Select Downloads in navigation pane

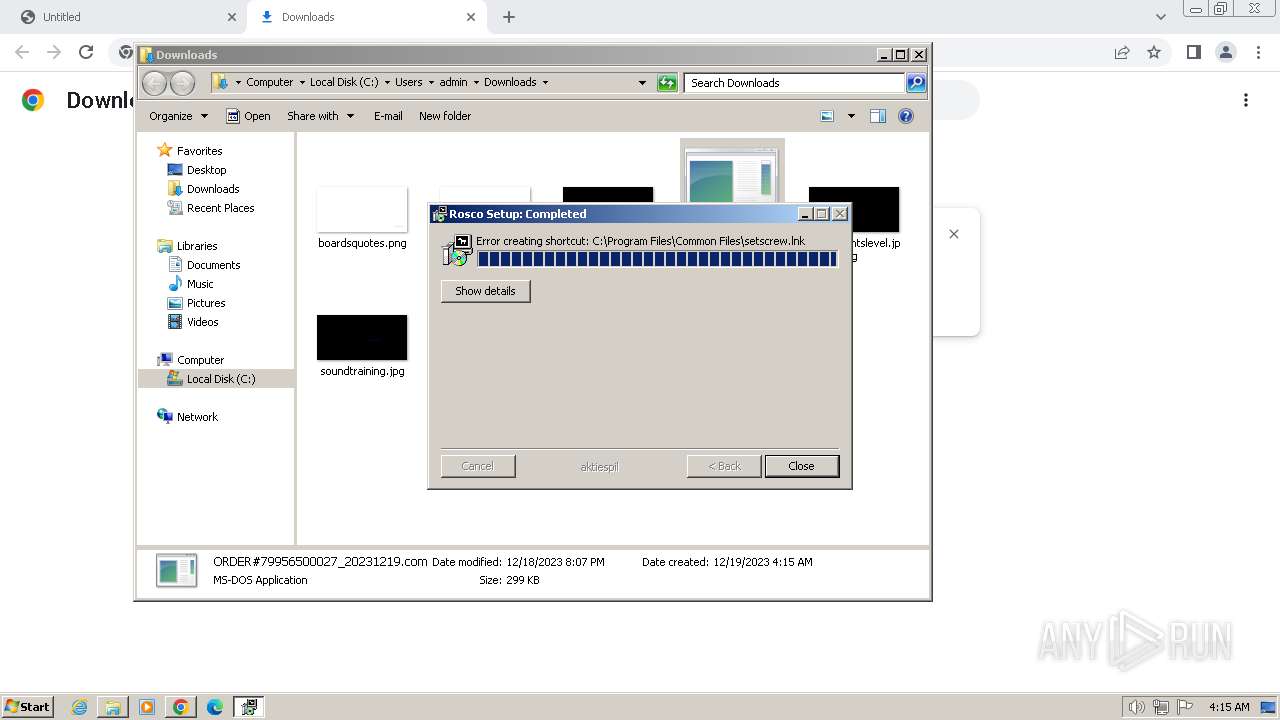pos(213,189)
